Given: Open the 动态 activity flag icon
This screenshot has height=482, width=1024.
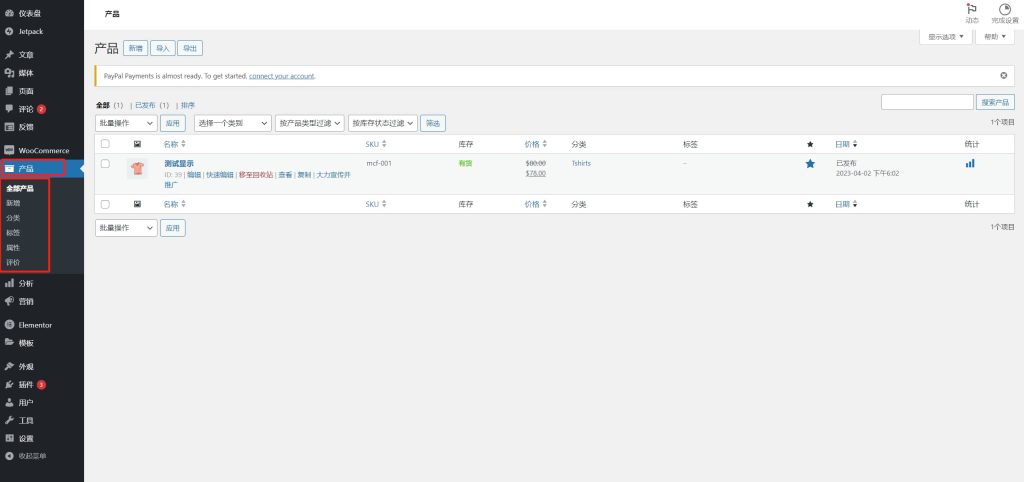Looking at the screenshot, I should tap(972, 9).
